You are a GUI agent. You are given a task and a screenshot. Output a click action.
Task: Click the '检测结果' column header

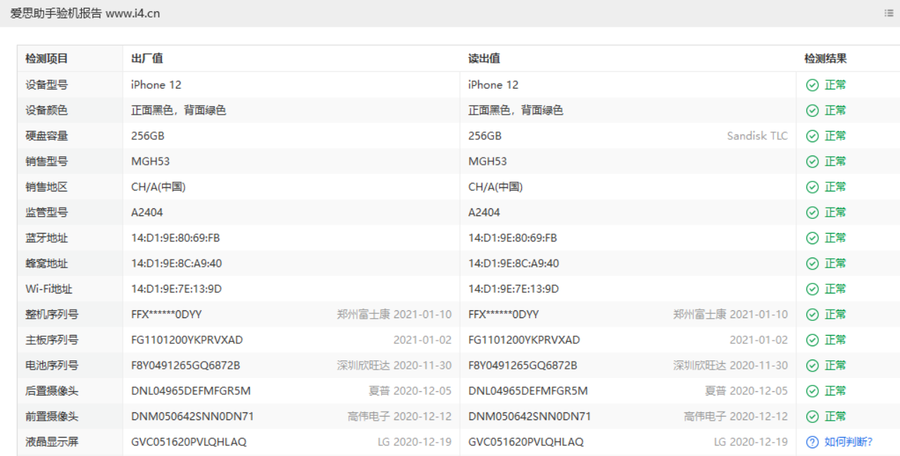tap(825, 58)
